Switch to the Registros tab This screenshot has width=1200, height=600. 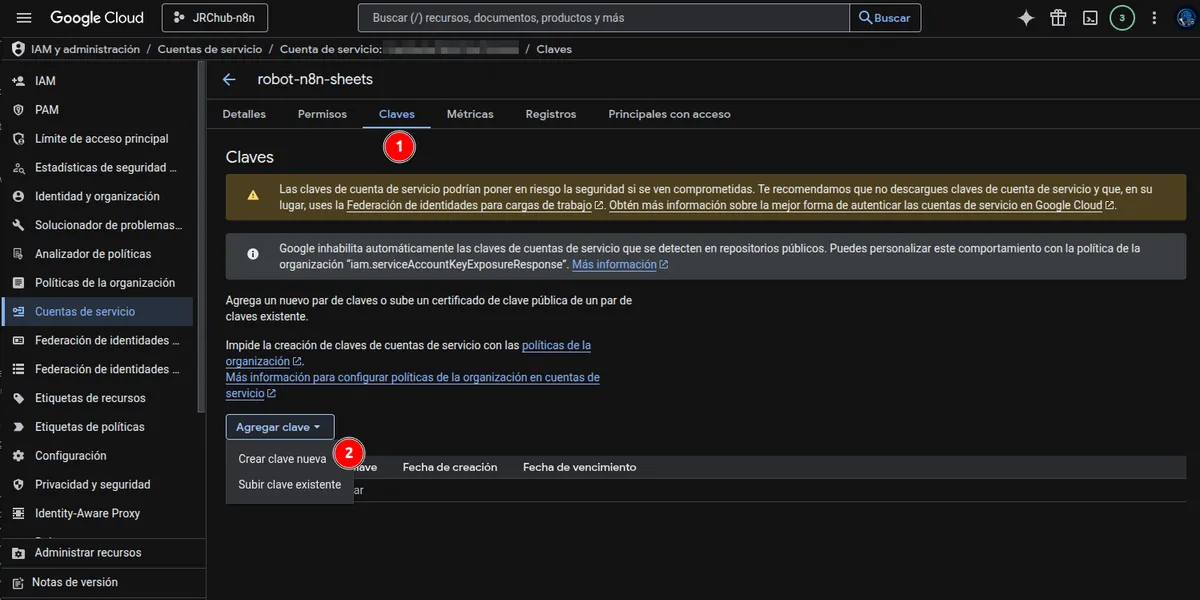pos(551,114)
